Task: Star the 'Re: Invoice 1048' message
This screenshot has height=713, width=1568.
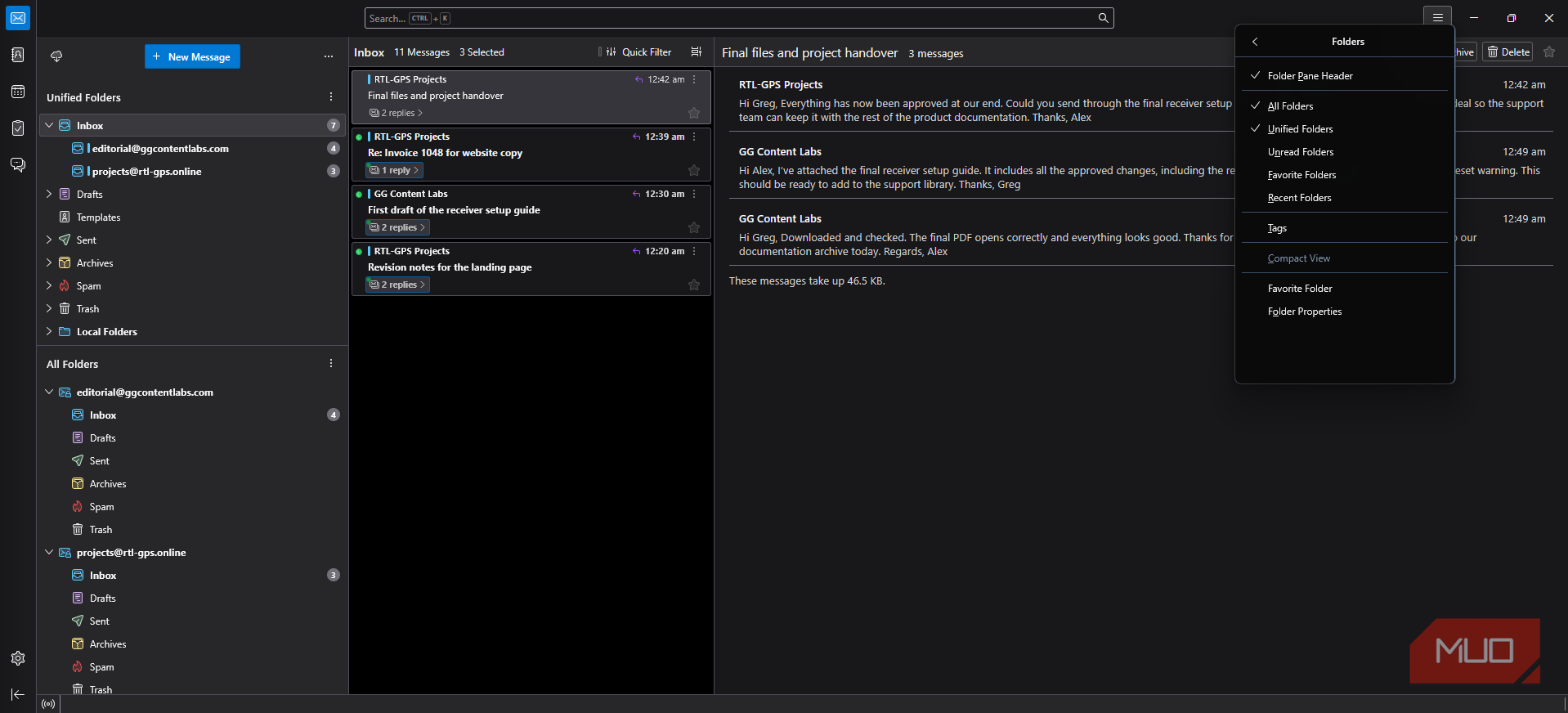Action: [x=694, y=170]
